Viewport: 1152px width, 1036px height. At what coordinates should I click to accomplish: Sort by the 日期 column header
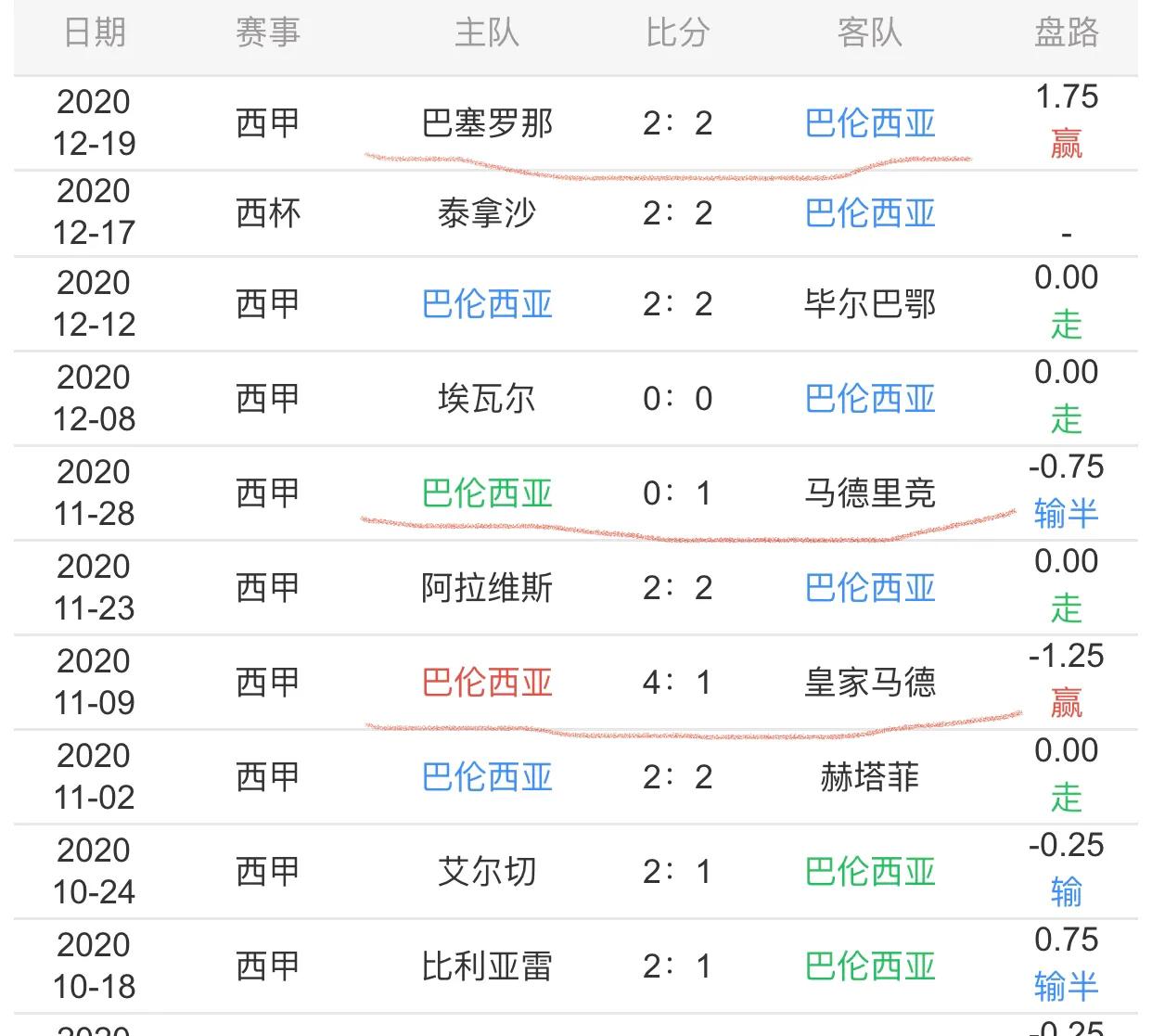(x=96, y=32)
